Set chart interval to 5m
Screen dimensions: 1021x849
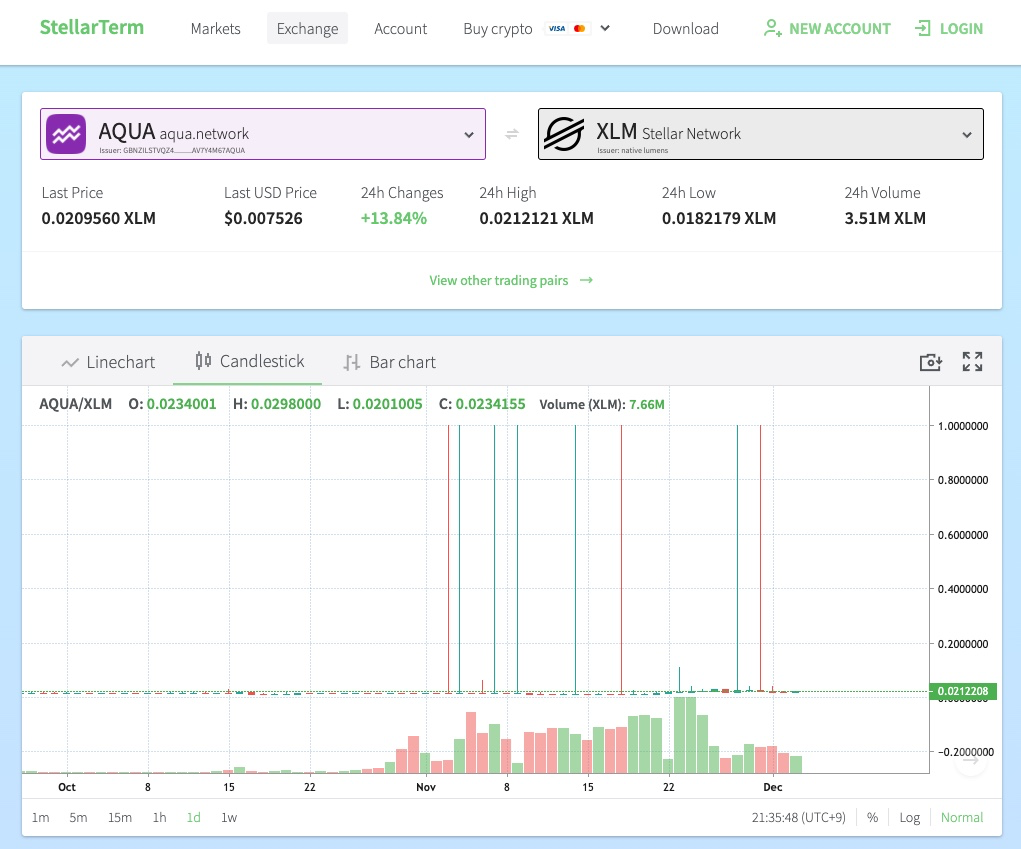pos(78,818)
